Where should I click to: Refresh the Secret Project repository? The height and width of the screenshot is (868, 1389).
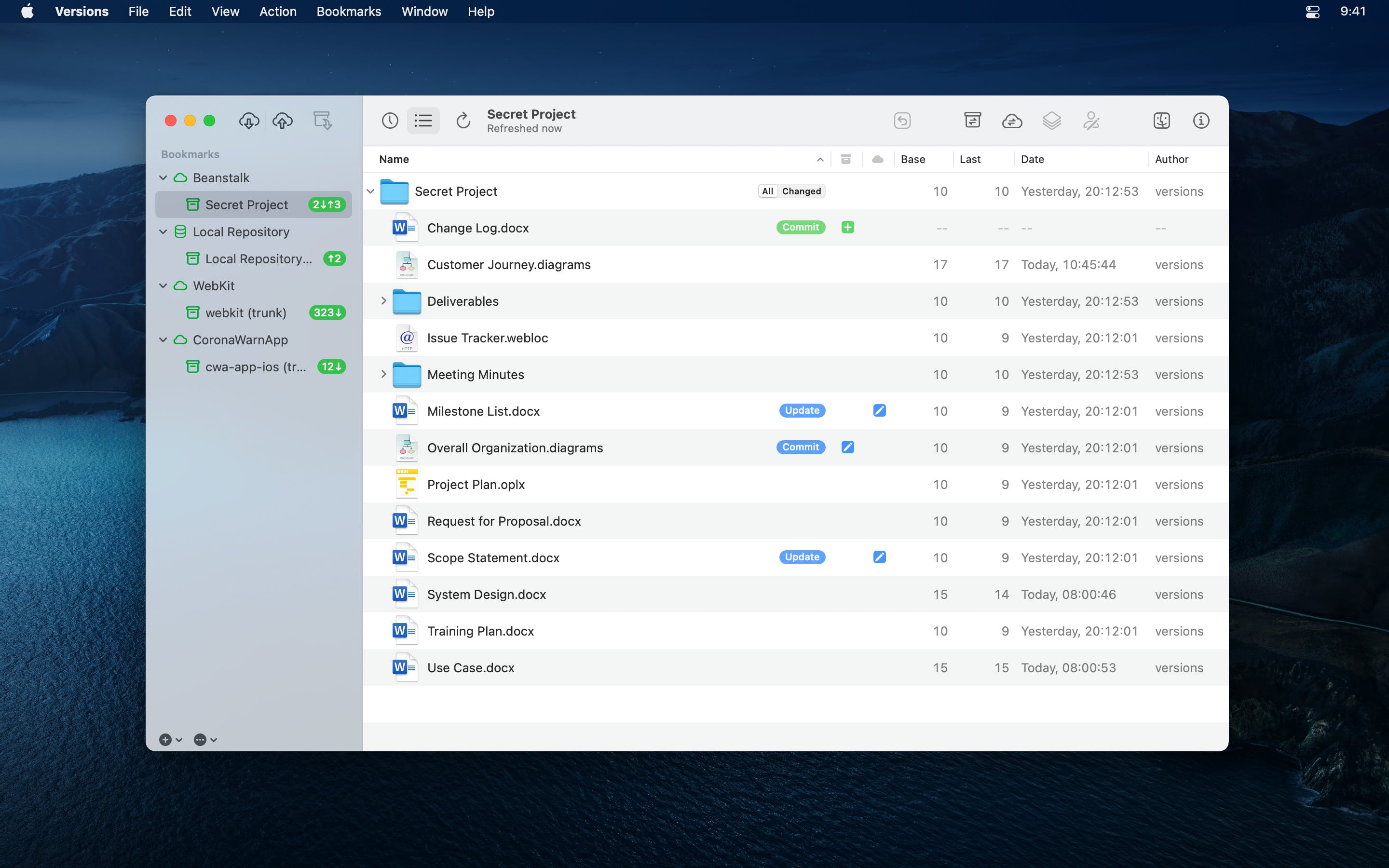pos(463,121)
